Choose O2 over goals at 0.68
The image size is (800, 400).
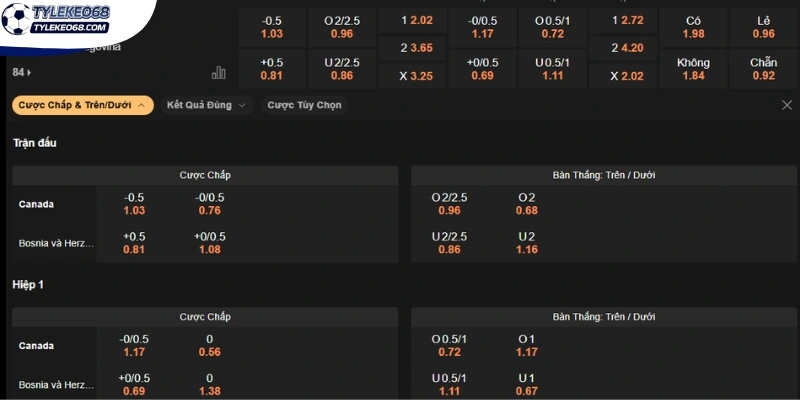527,204
